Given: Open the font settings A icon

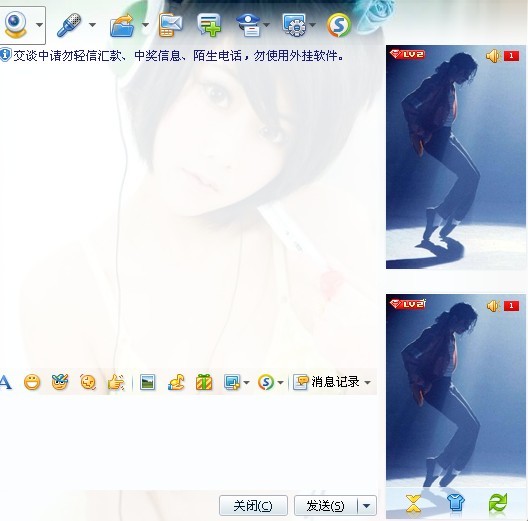Looking at the screenshot, I should tap(5, 383).
